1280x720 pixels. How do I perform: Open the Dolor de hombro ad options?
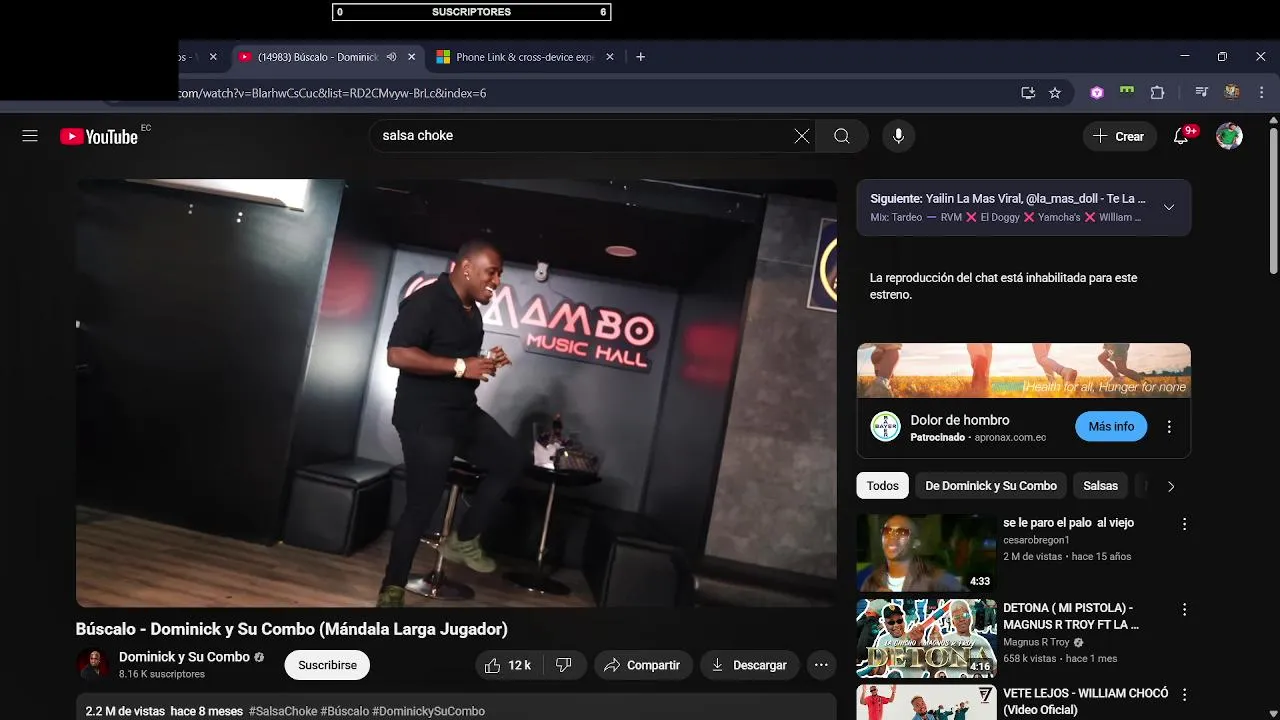coord(1169,427)
